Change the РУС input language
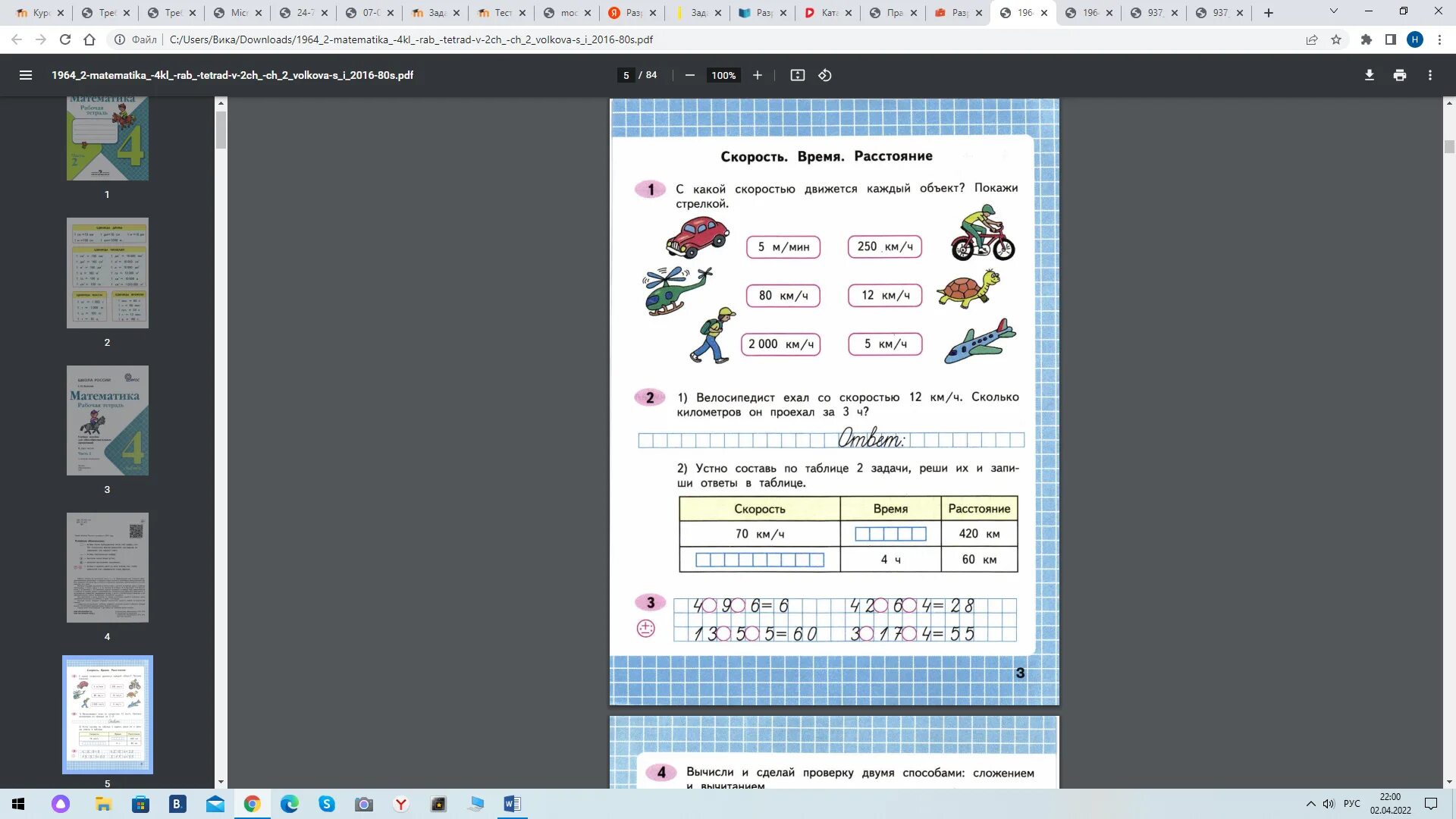 (x=1352, y=804)
